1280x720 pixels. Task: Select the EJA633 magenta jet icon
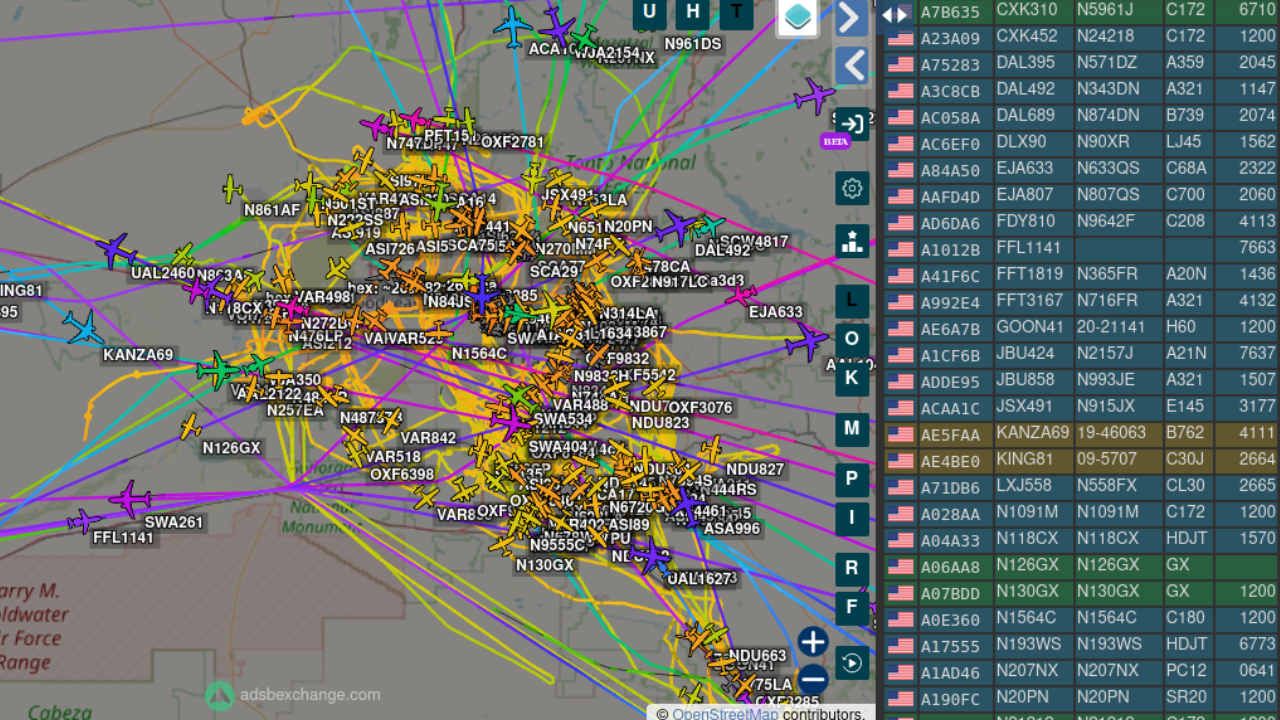pos(741,295)
